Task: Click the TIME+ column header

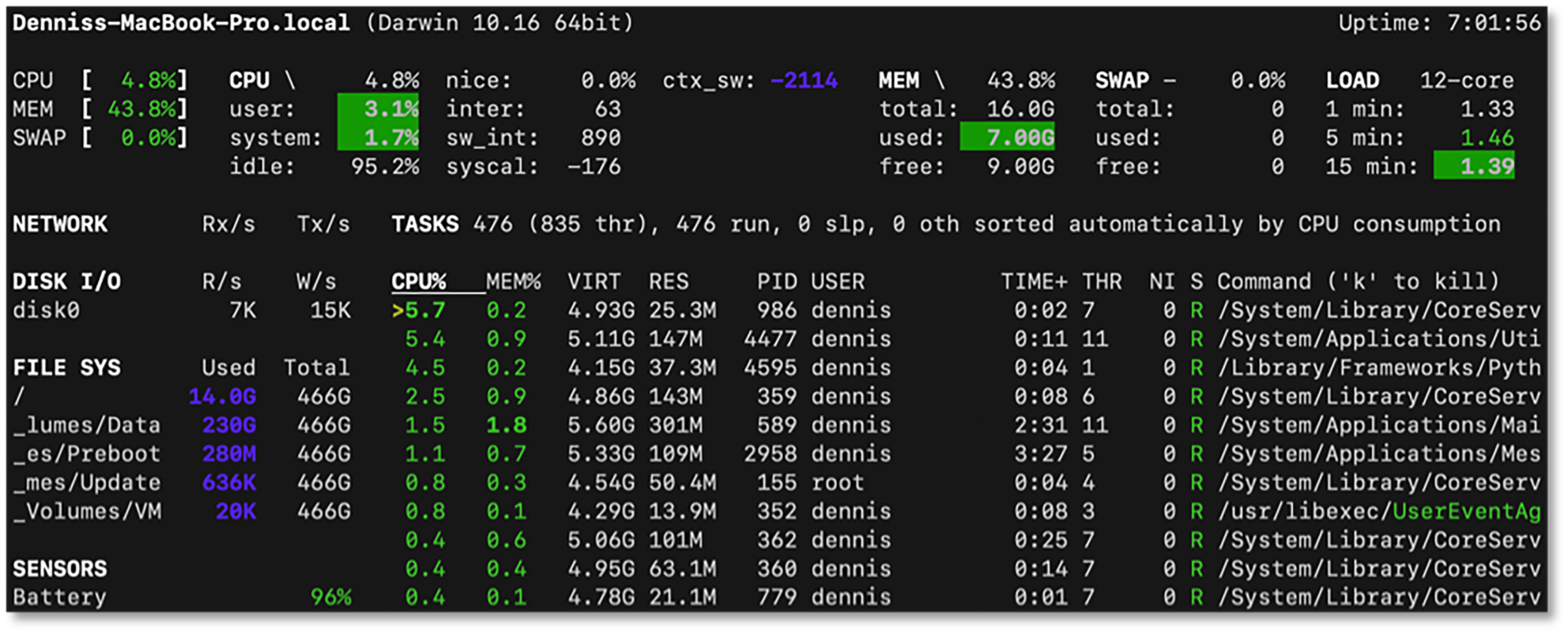Action: [1034, 281]
